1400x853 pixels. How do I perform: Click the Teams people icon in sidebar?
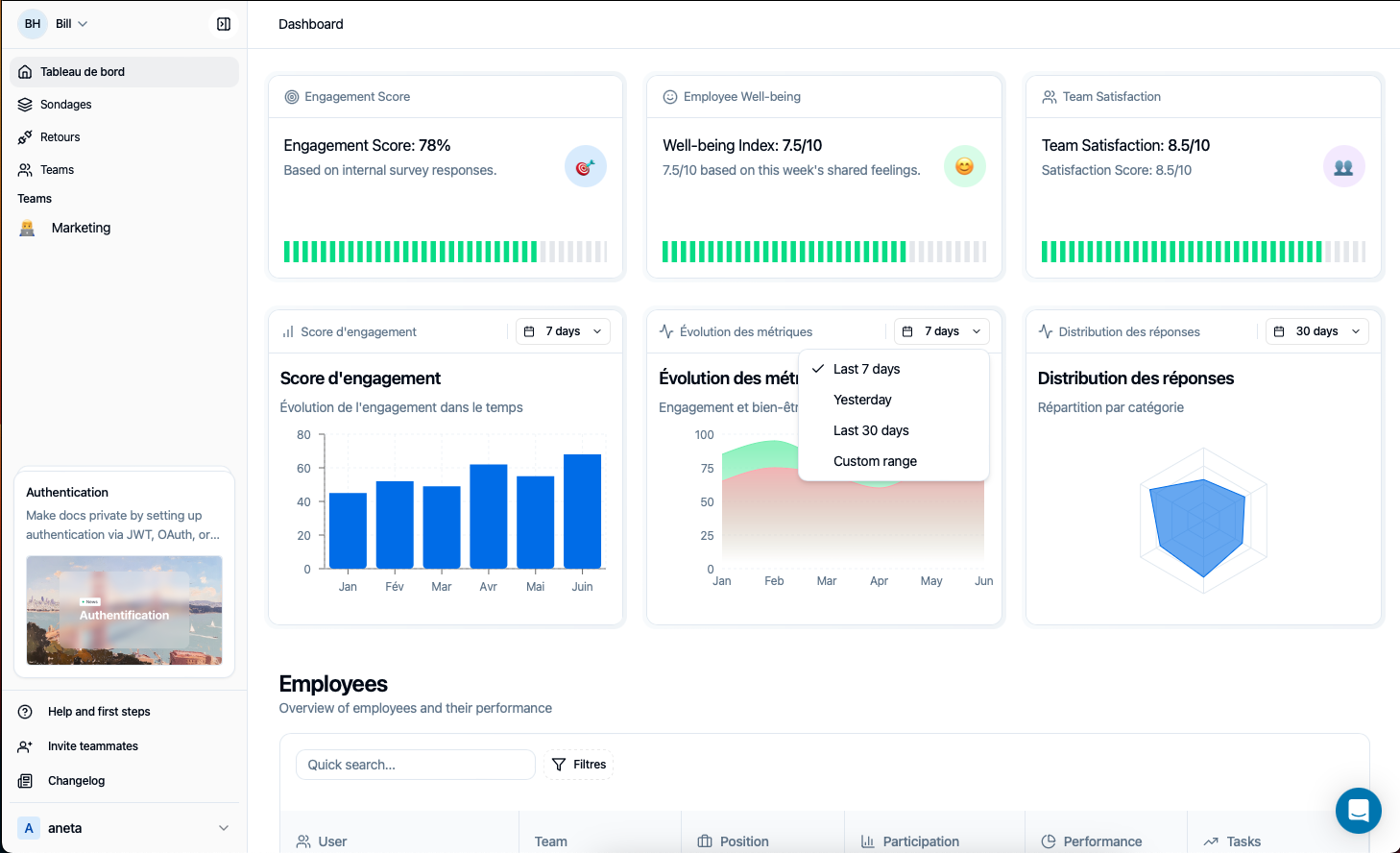24,169
